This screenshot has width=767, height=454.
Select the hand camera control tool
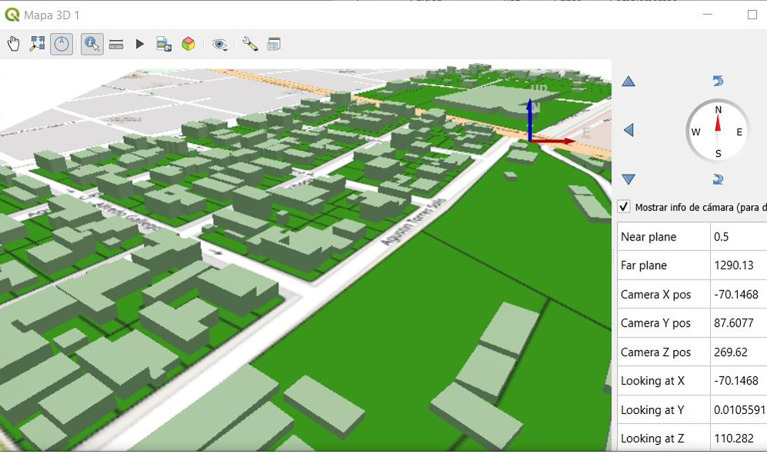tap(14, 44)
